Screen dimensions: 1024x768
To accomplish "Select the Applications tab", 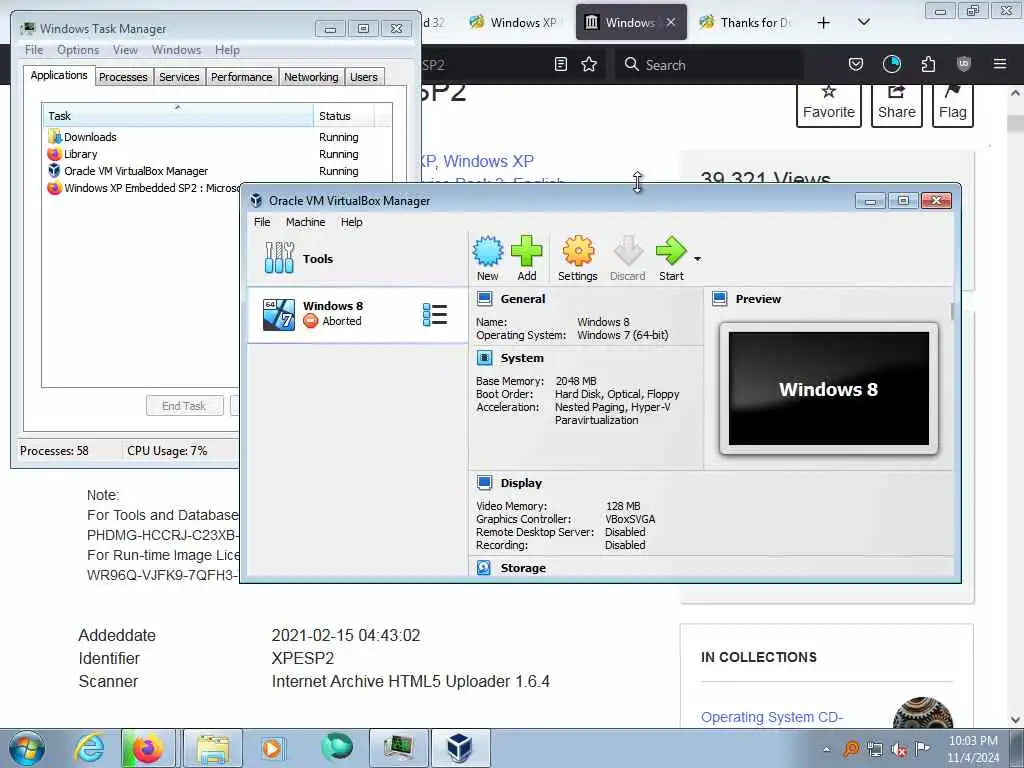I will [x=59, y=75].
